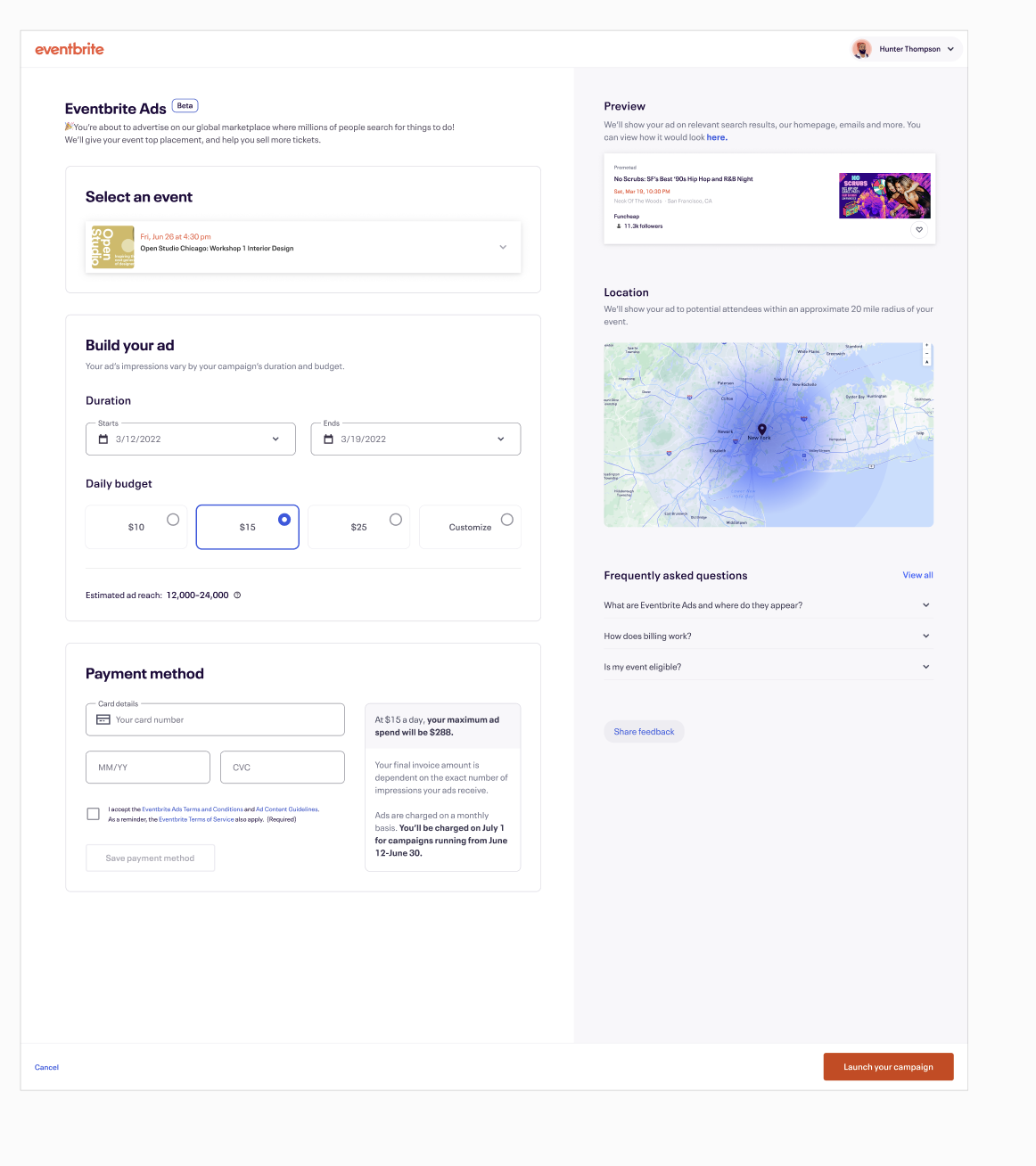The height and width of the screenshot is (1166, 1036).
Task: Open the user account menu chevron
Action: pos(950,49)
